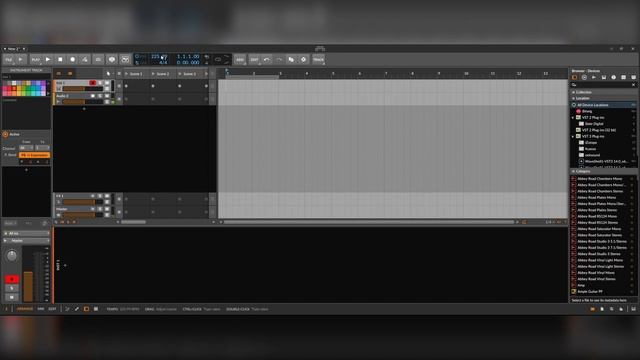
Task: Open the FILE menu button
Action: click(x=9, y=60)
